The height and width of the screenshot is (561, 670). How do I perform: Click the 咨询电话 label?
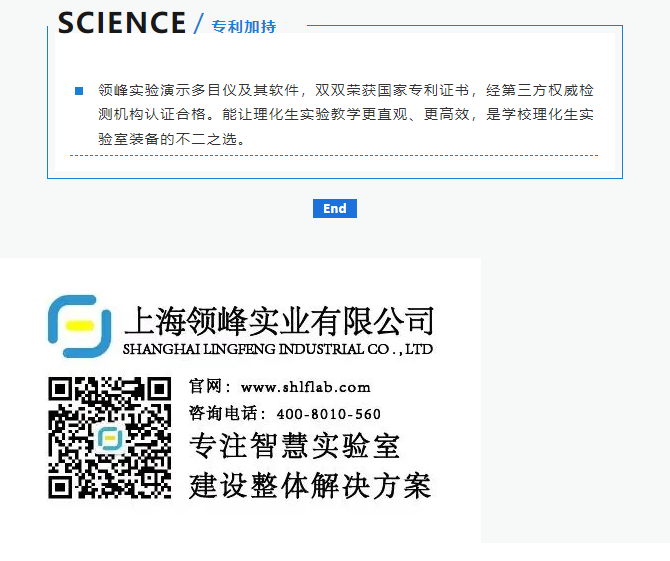click(x=227, y=414)
